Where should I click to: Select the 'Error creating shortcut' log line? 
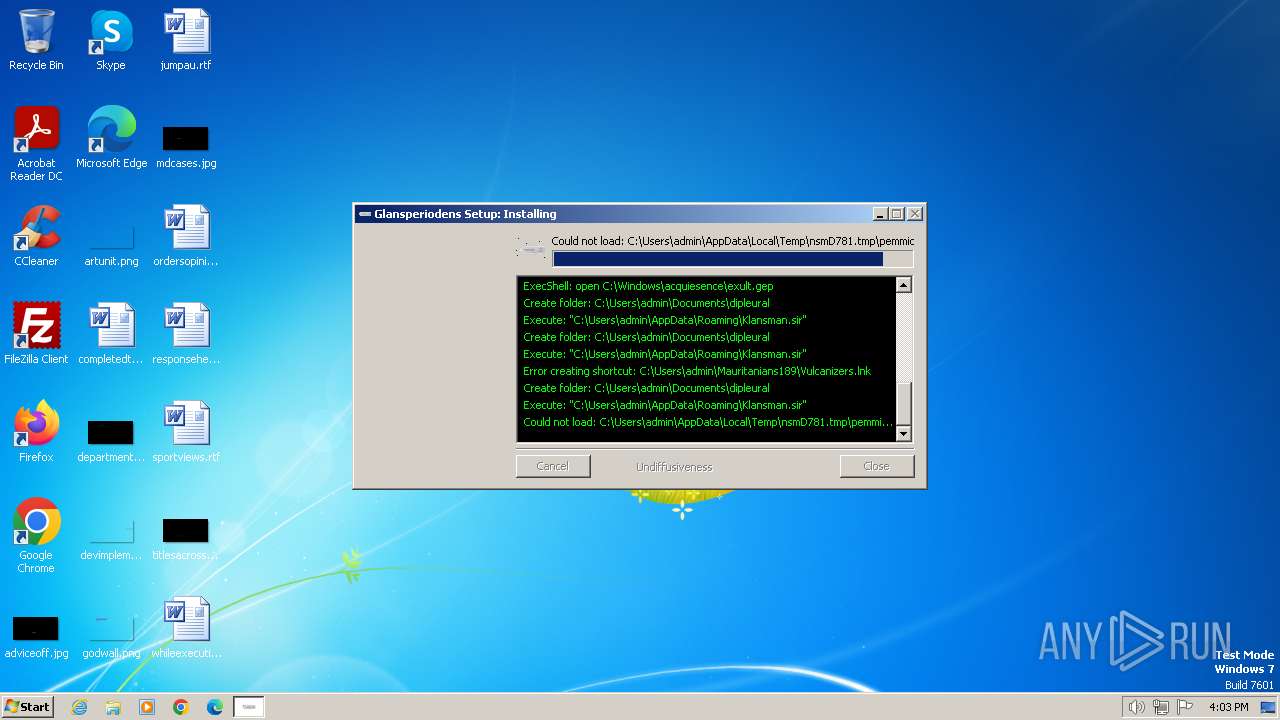tap(697, 371)
